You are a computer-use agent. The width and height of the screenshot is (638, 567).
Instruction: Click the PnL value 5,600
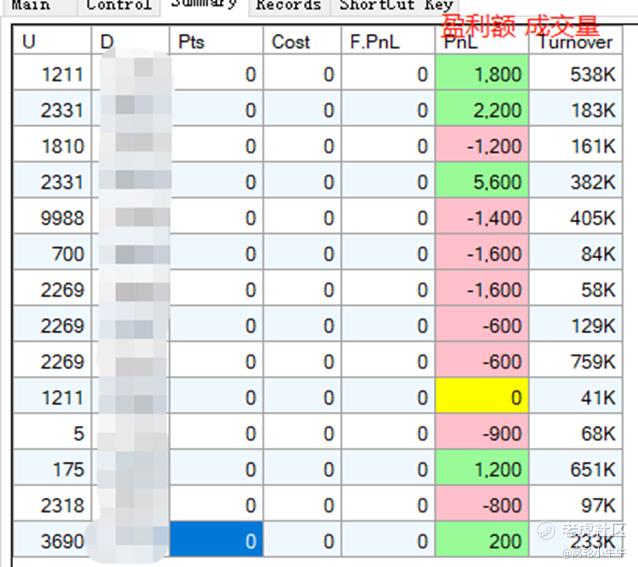pyautogui.click(x=482, y=180)
